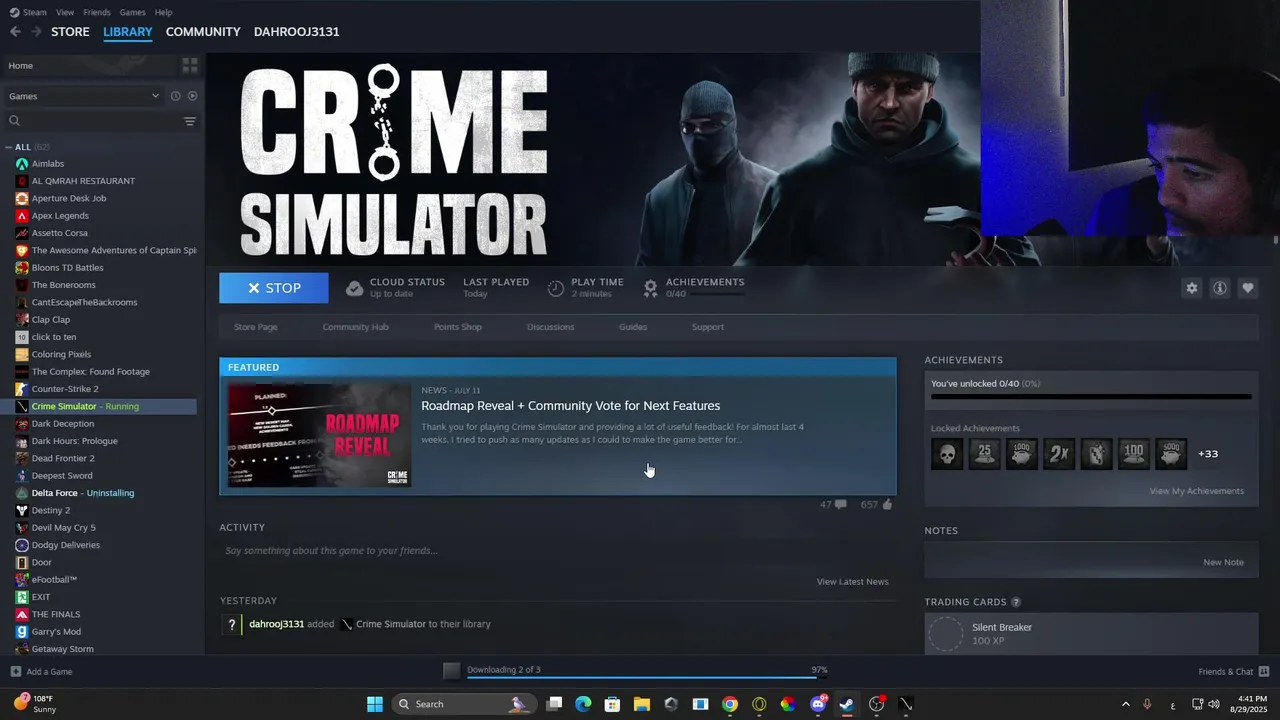Create a New Note
Image resolution: width=1280 pixels, height=720 pixels.
point(1223,562)
